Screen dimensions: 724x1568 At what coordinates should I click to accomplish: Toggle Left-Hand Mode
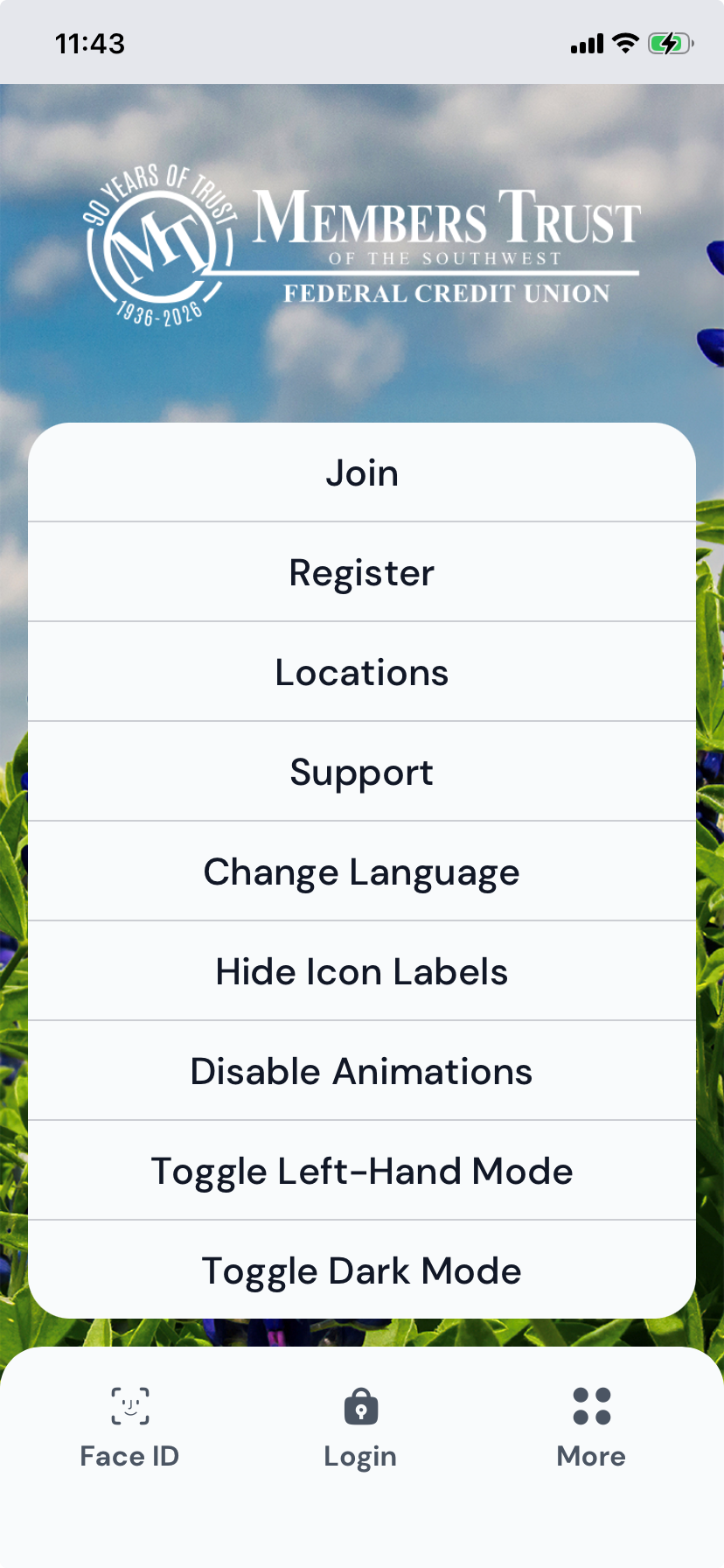[x=362, y=1171]
